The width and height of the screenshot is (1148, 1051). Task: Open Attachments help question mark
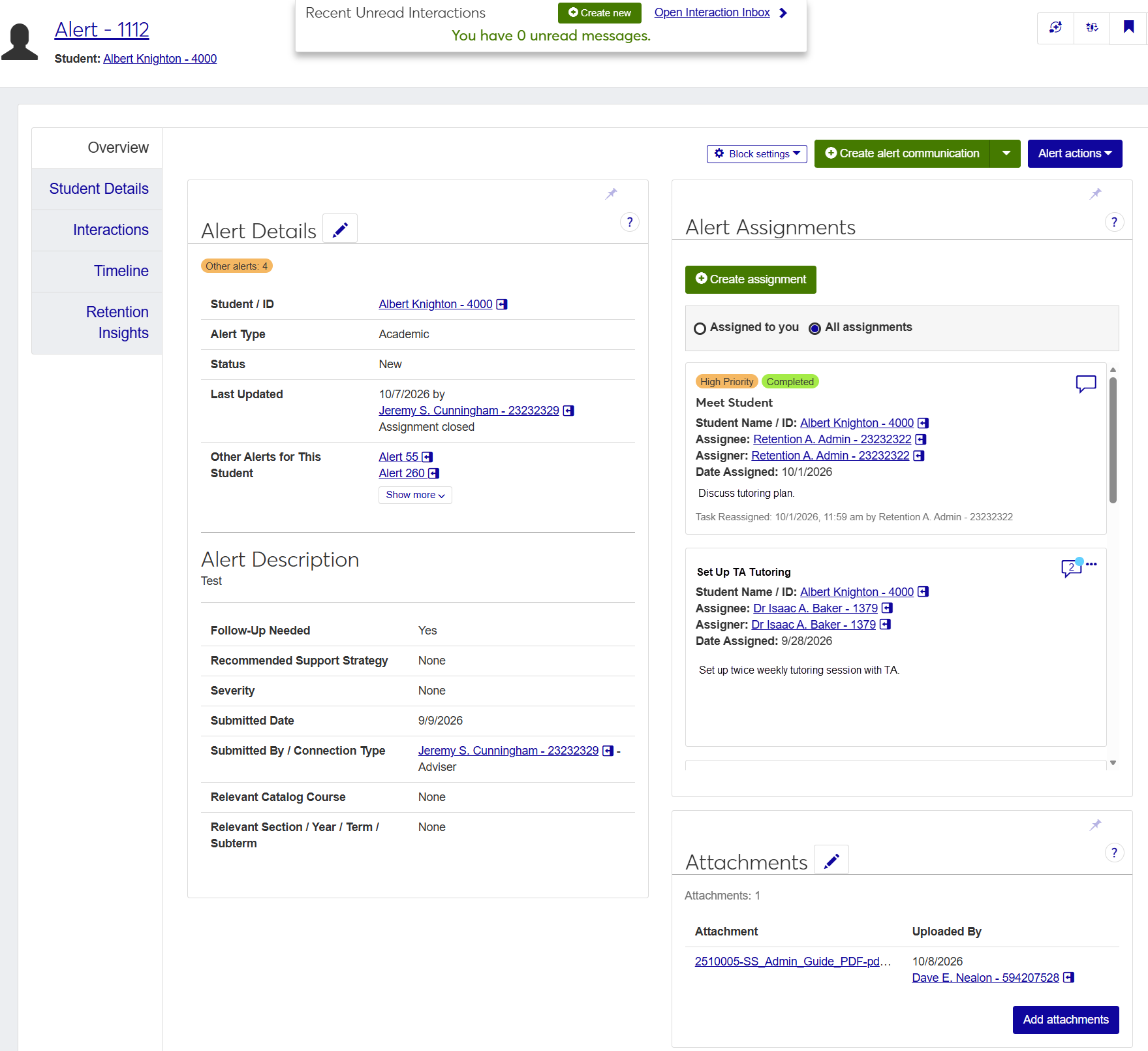tap(1114, 853)
